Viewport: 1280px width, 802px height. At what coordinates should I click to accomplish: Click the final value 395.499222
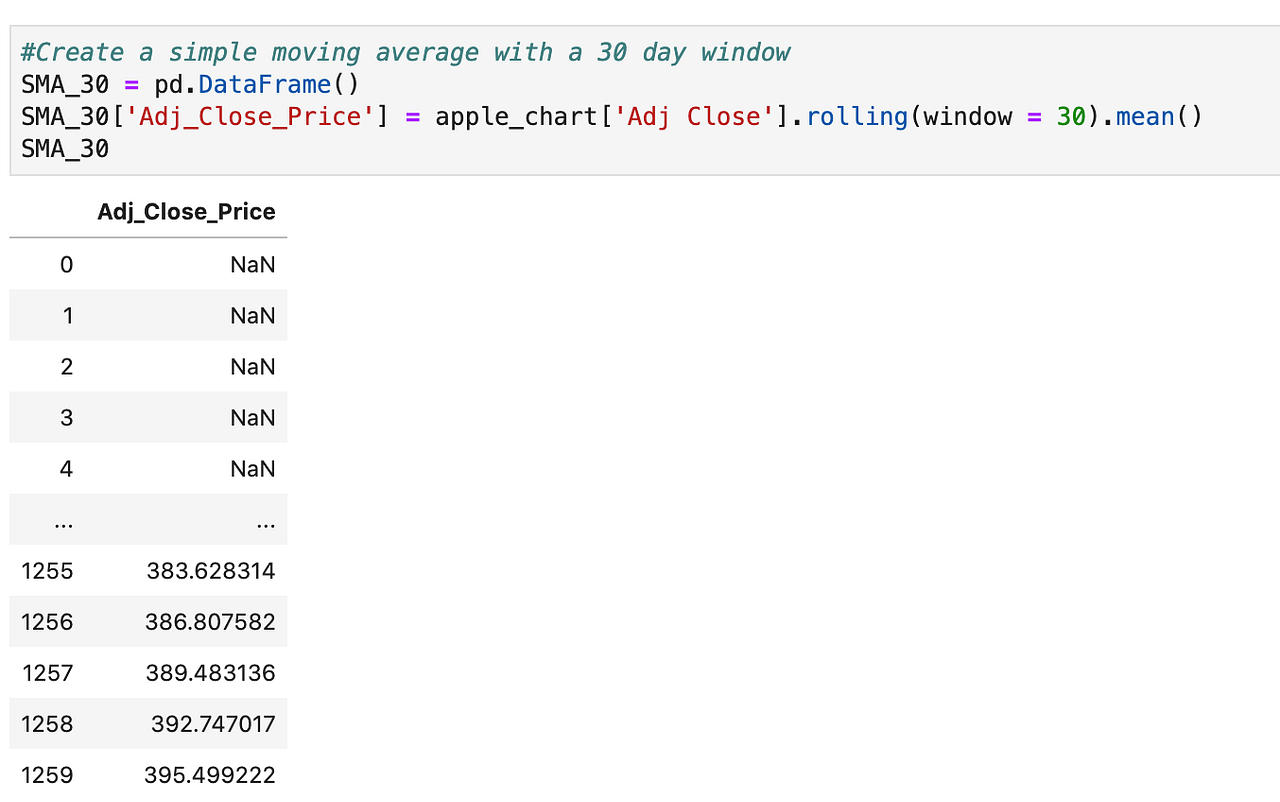(210, 774)
